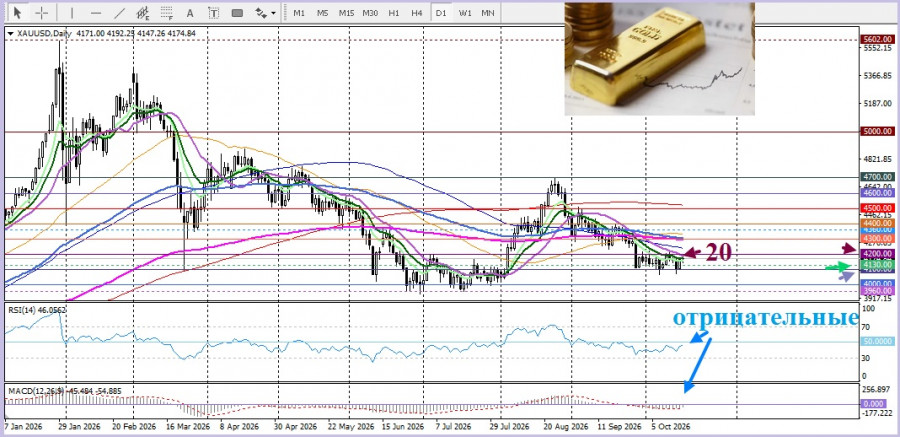Choose the trendline drawing tool
Screen dimensions: 900x437
click(119, 13)
